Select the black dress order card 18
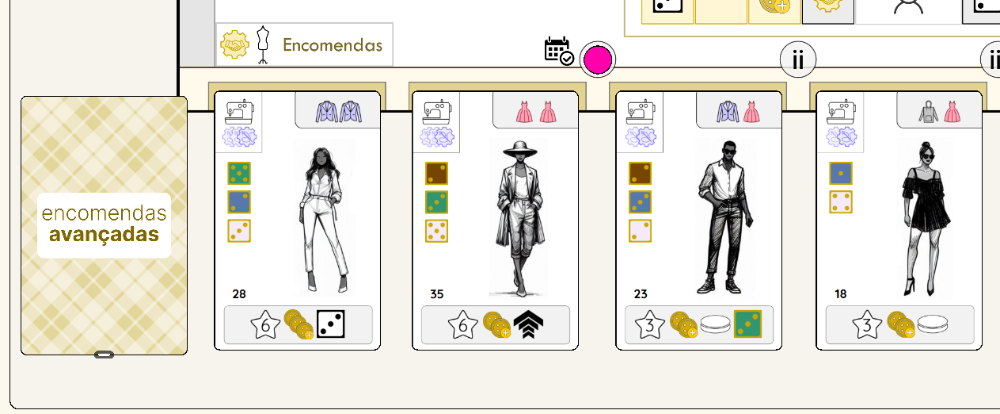Screen dimensions: 1000x414 pyautogui.click(x=899, y=221)
